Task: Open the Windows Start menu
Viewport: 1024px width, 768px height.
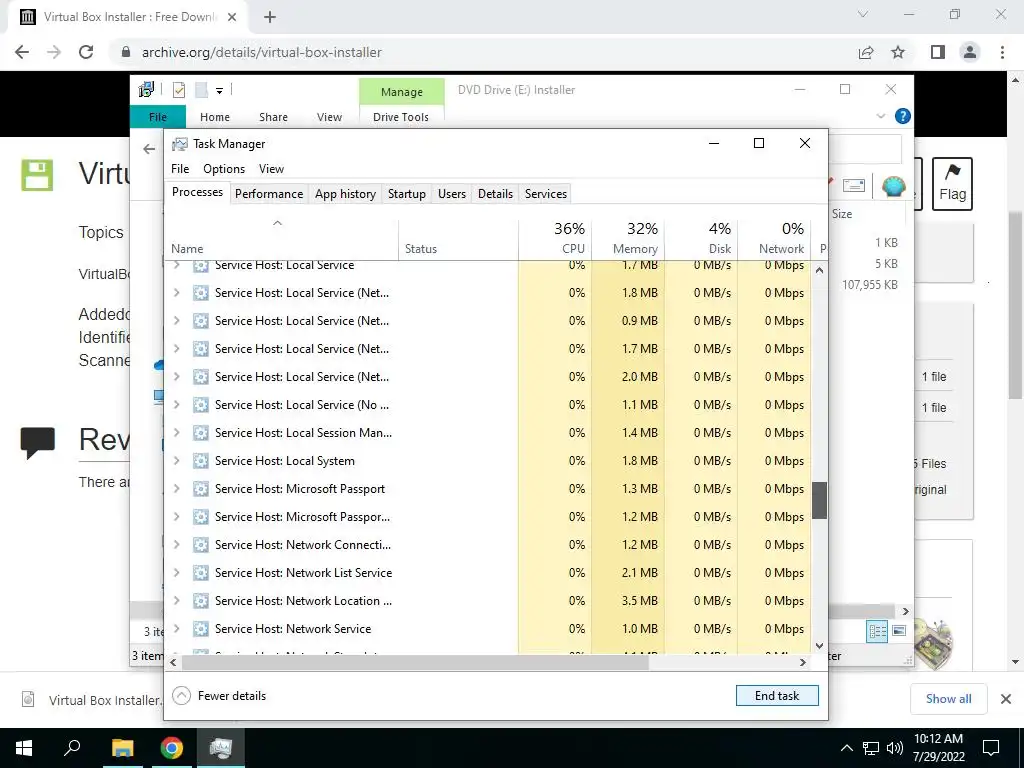Action: tap(24, 748)
